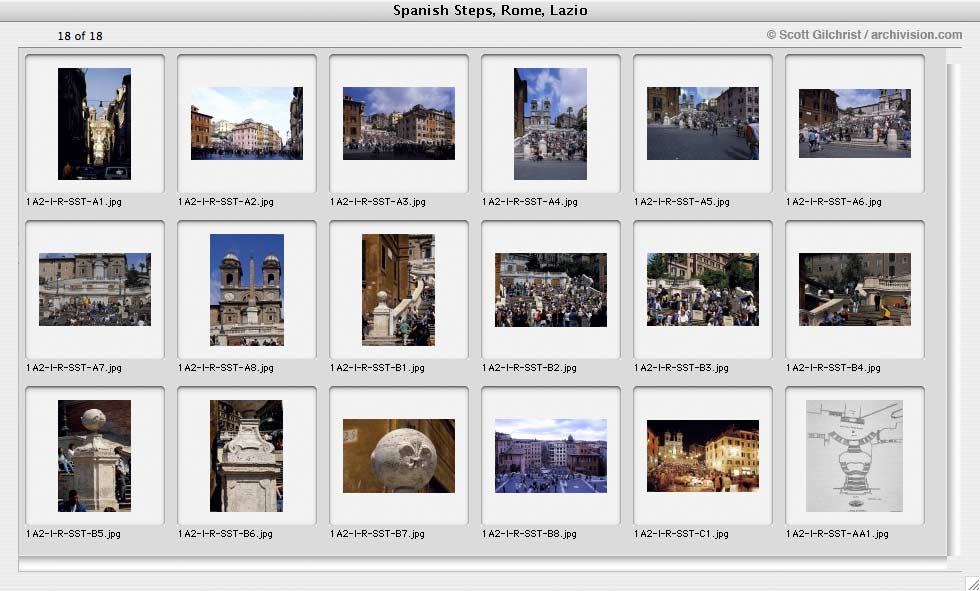Open thumbnail 1A2-I-R-SST-A1.jpg narrow street view

pyautogui.click(x=94, y=124)
